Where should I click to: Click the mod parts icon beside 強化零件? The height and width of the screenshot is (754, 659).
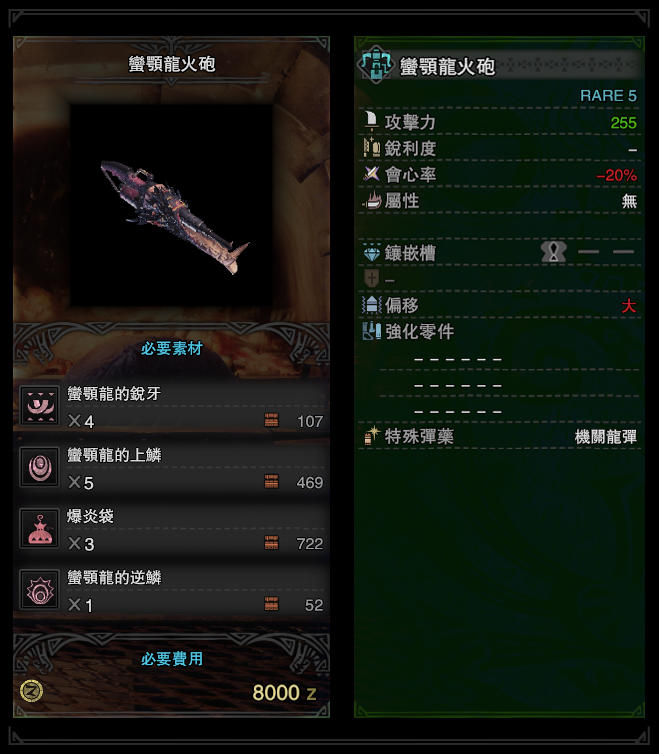371,331
